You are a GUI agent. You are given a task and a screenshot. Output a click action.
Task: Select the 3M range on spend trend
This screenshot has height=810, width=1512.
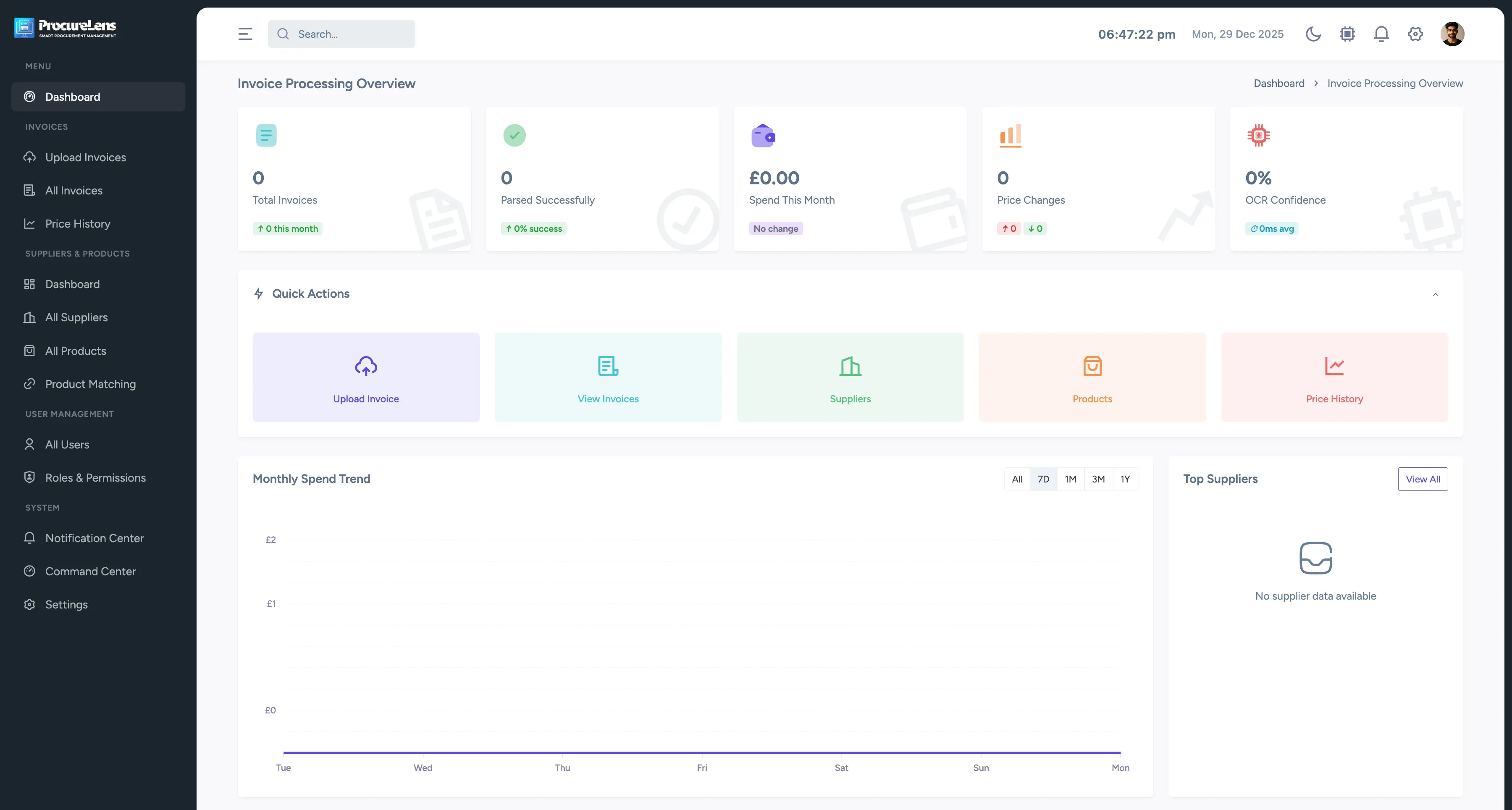(1098, 479)
